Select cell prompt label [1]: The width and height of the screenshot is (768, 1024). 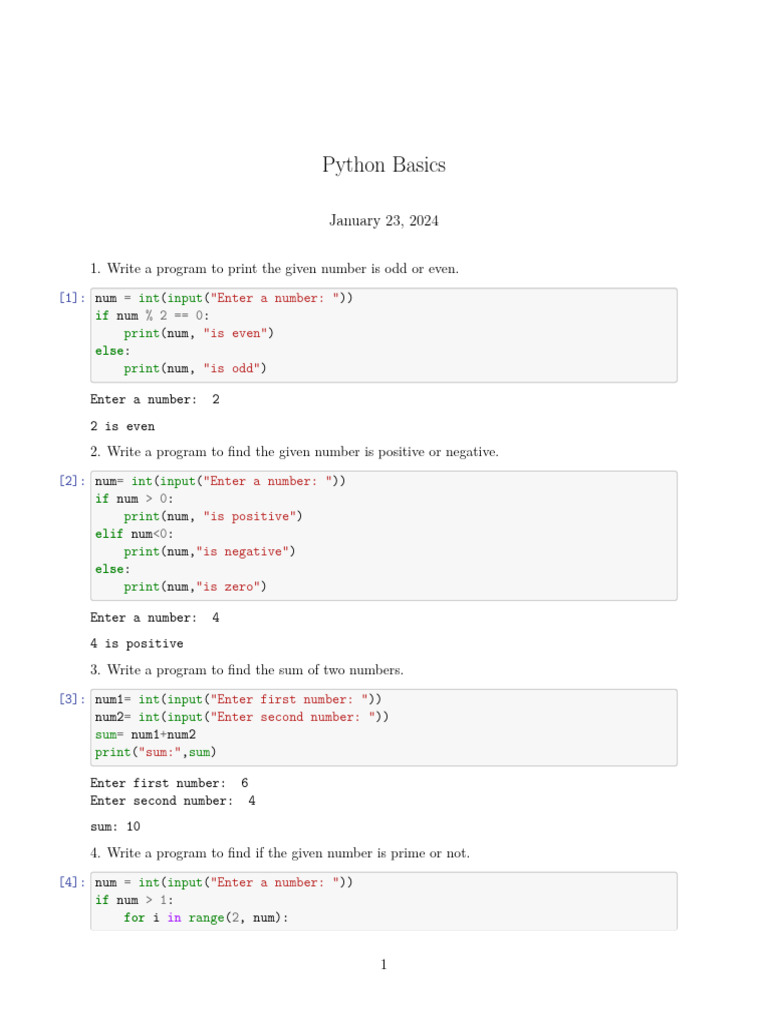click(x=72, y=298)
